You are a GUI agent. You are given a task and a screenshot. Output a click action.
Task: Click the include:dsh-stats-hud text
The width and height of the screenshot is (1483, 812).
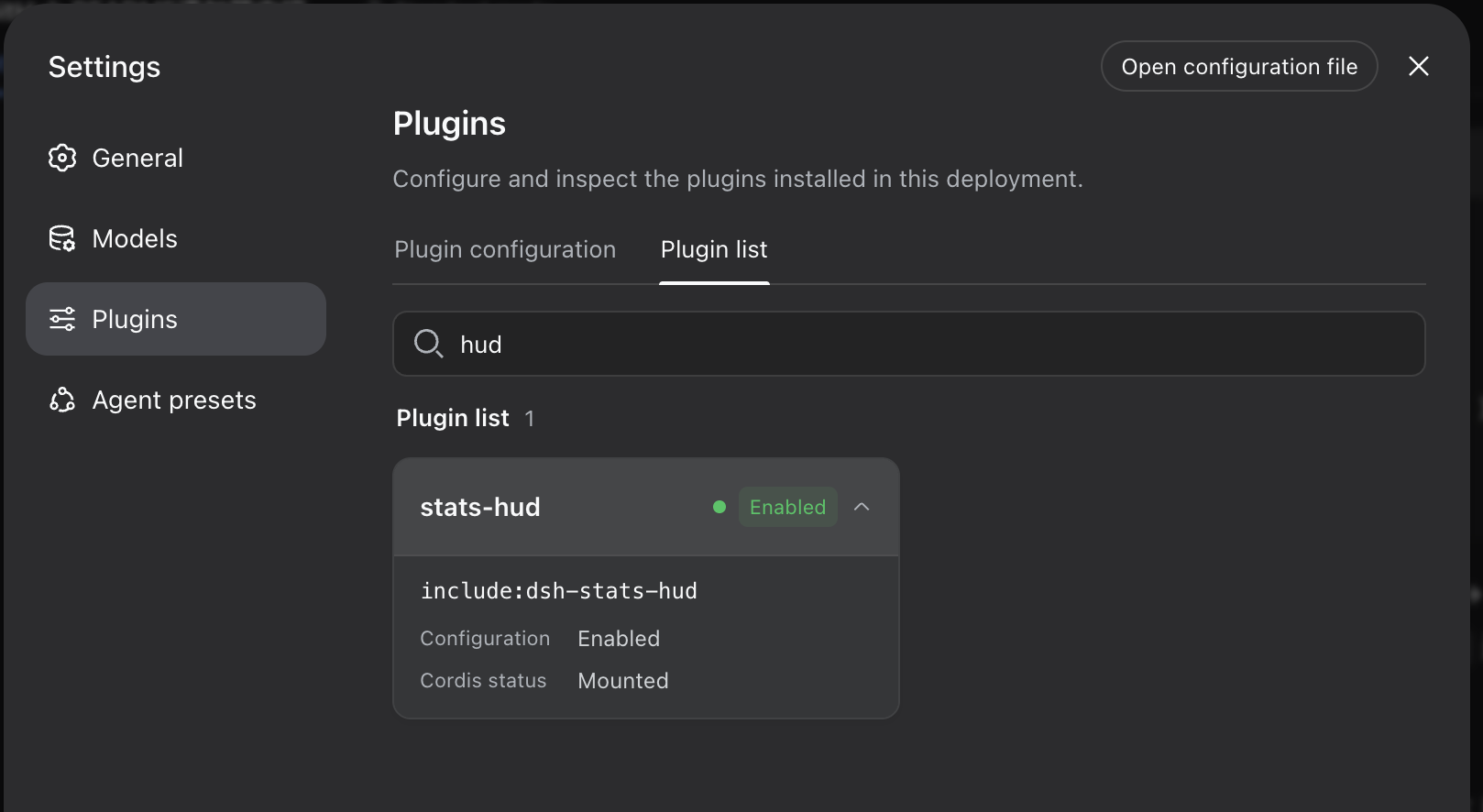tap(559, 591)
